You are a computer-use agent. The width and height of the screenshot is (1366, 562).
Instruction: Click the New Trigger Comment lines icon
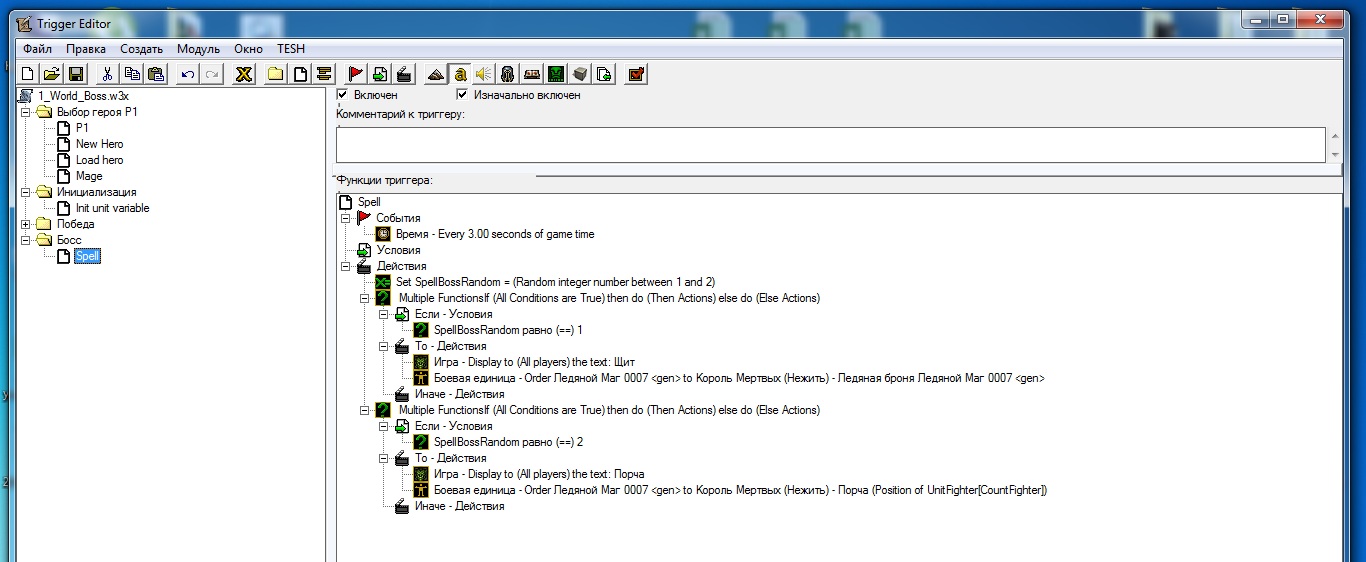tap(323, 73)
